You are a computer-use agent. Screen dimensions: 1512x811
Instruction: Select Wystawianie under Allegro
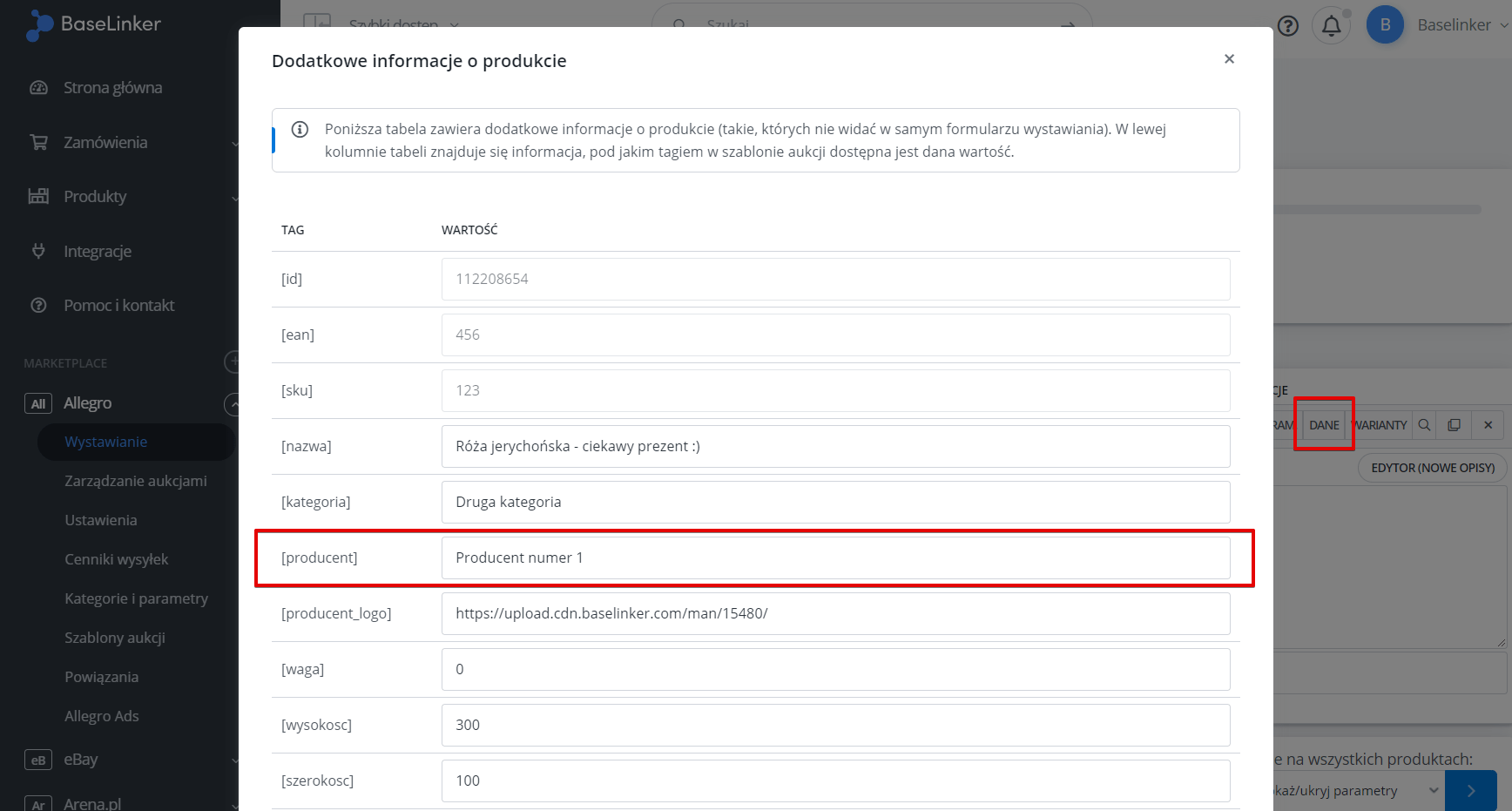pos(105,442)
